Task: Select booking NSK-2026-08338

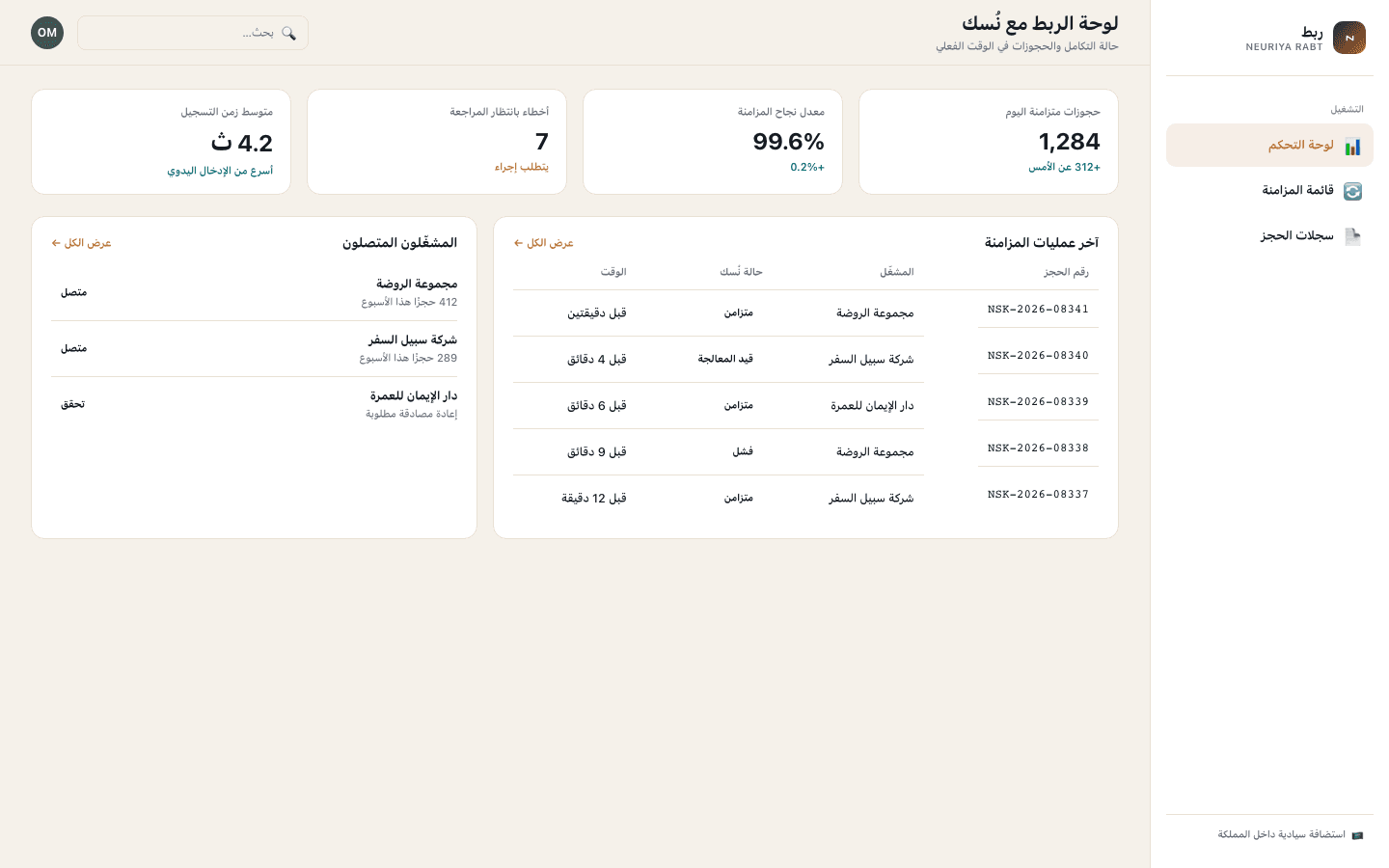Action: pyautogui.click(x=1038, y=448)
